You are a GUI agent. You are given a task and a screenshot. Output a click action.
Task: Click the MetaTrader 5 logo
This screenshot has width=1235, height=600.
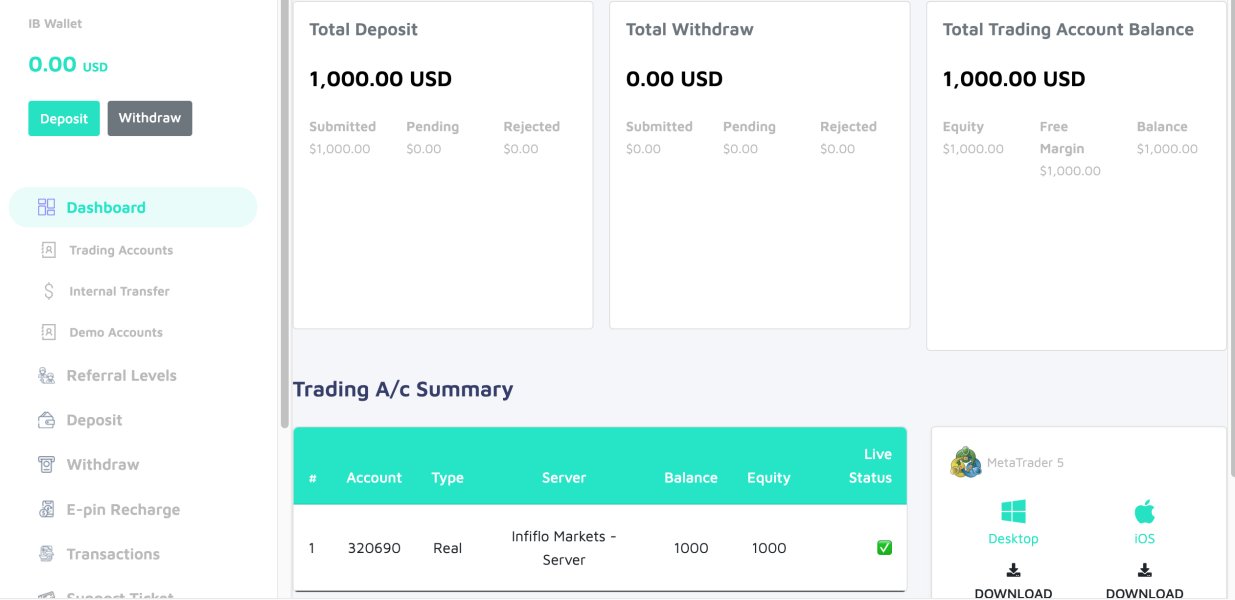965,463
